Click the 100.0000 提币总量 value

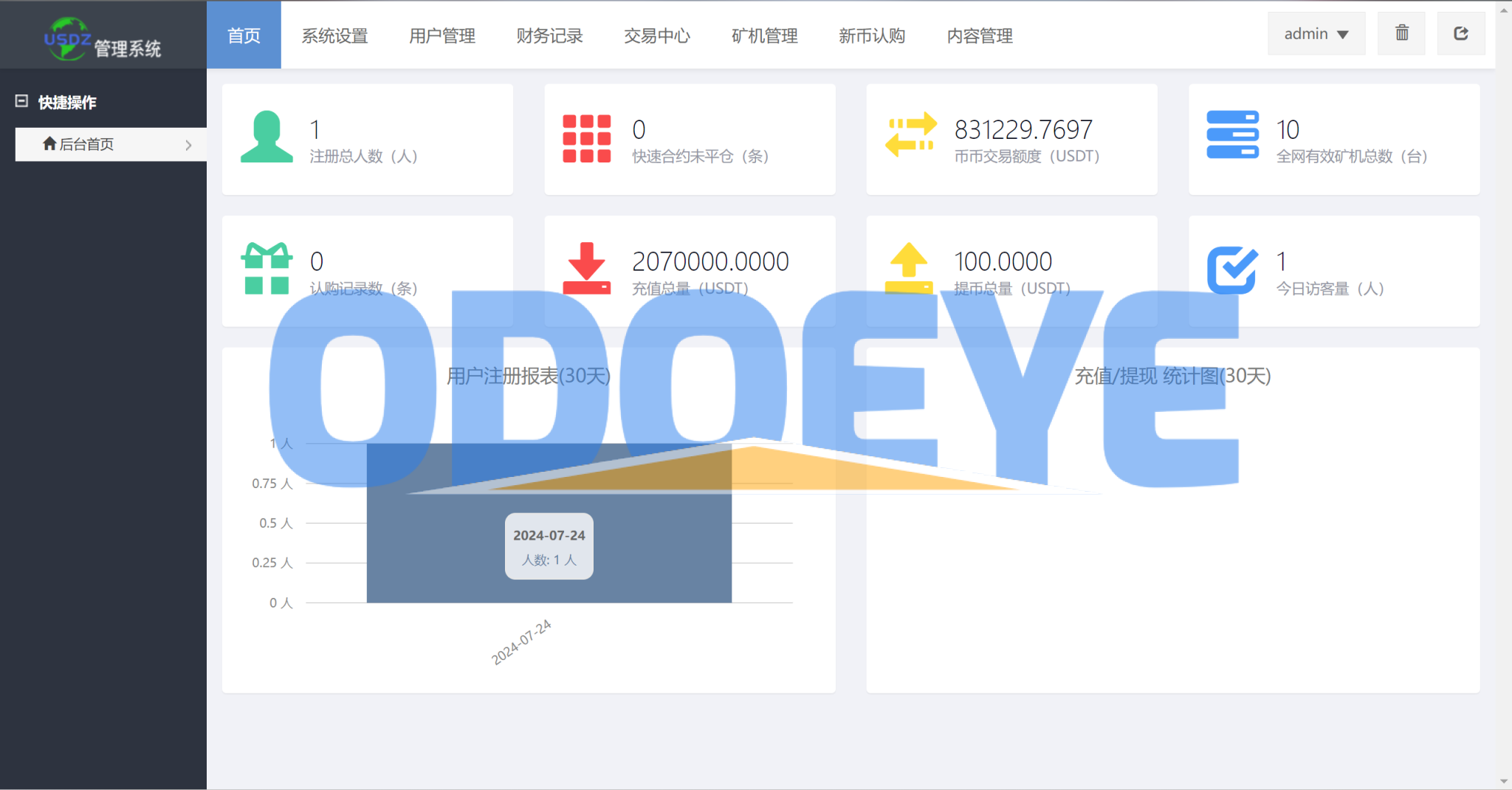click(x=1003, y=261)
